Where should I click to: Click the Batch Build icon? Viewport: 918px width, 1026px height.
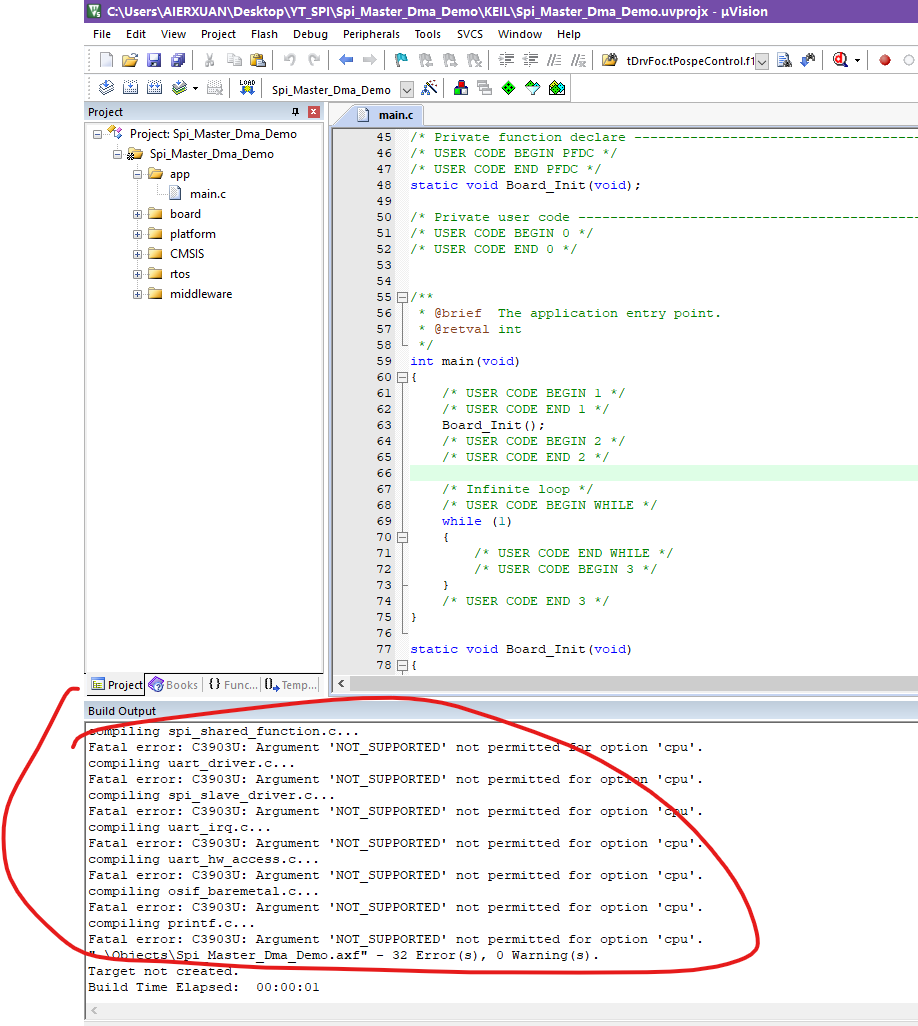pyautogui.click(x=179, y=88)
